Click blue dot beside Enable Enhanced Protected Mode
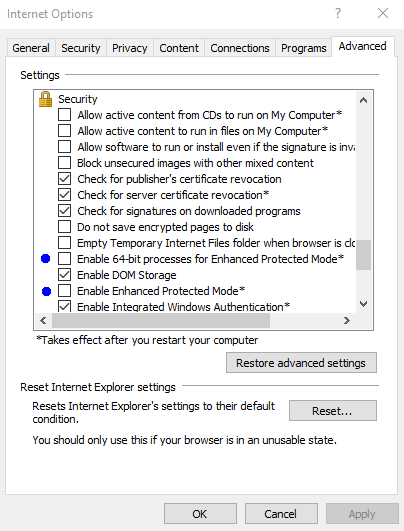 pos(46,292)
